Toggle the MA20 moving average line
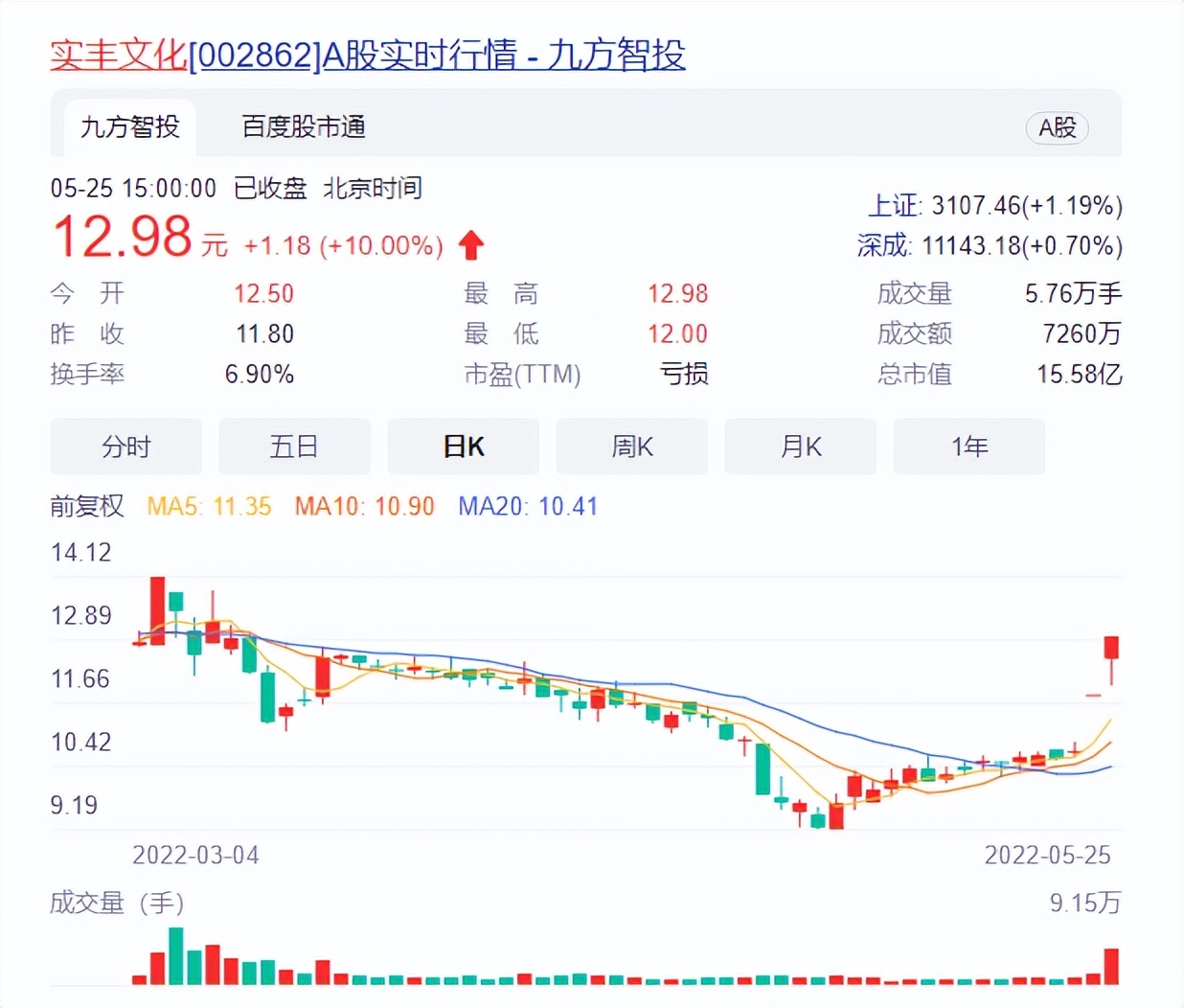Image resolution: width=1184 pixels, height=1008 pixels. [x=528, y=506]
